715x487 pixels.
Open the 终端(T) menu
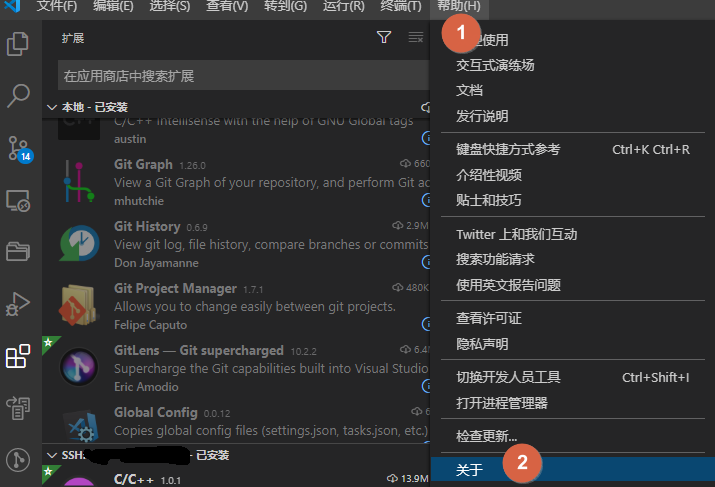click(x=401, y=7)
